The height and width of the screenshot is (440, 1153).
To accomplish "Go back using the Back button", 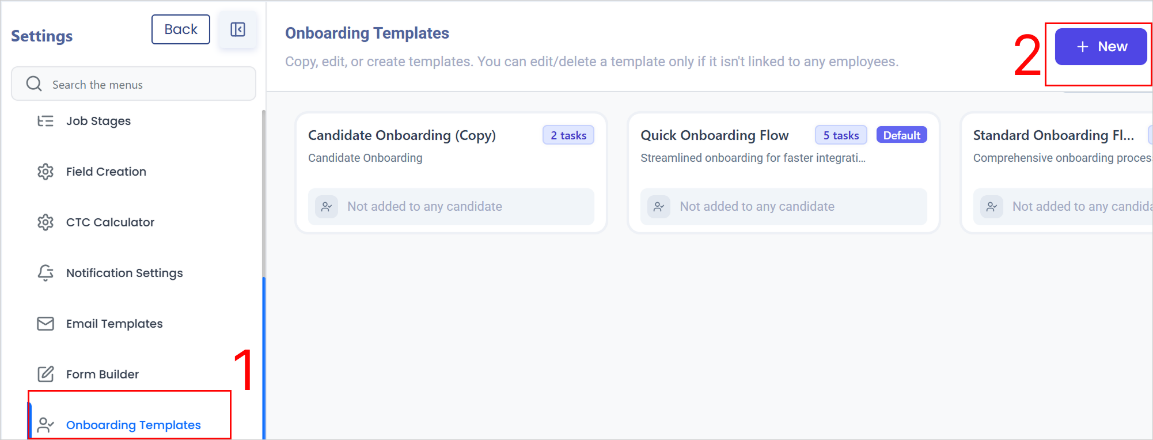I will (181, 29).
